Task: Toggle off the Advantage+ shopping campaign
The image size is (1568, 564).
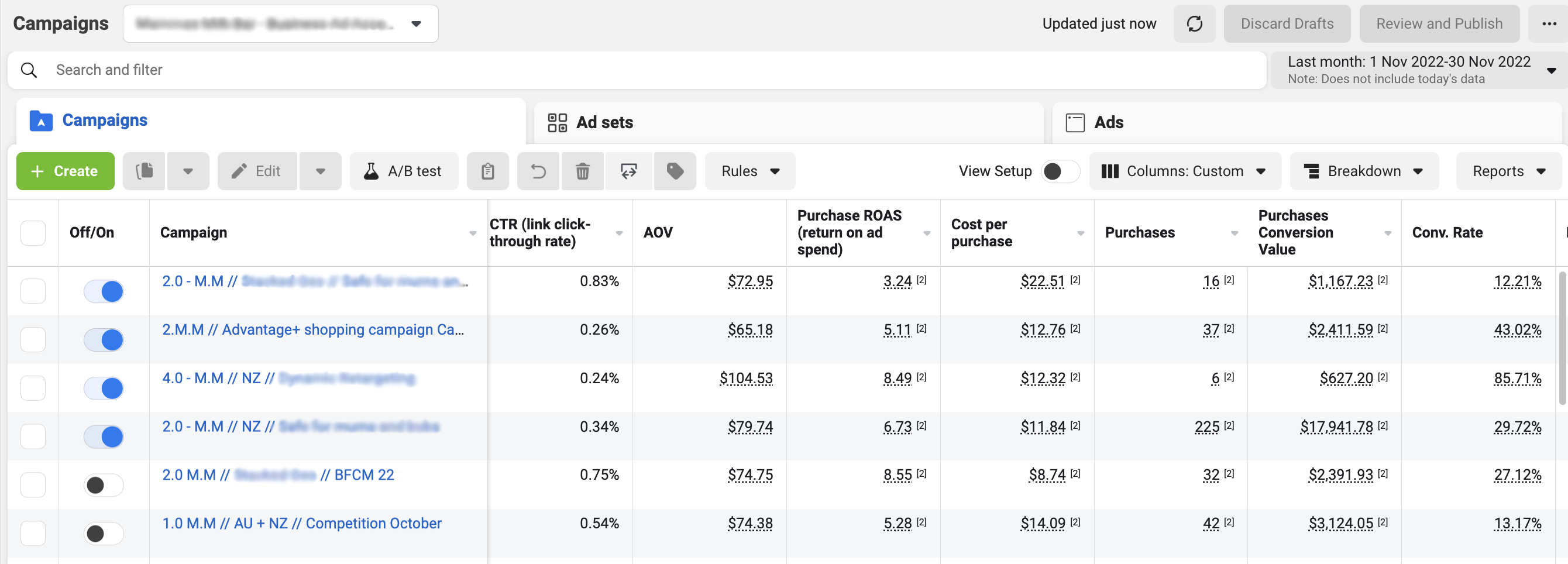Action: (x=104, y=339)
